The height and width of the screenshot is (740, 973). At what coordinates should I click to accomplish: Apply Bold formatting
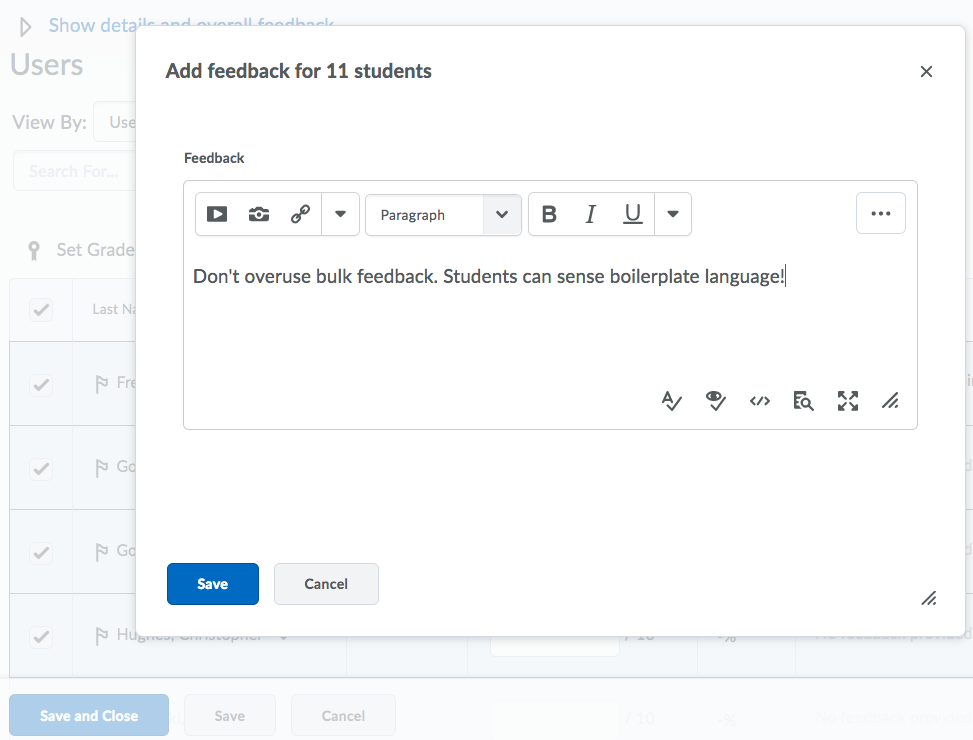[549, 214]
